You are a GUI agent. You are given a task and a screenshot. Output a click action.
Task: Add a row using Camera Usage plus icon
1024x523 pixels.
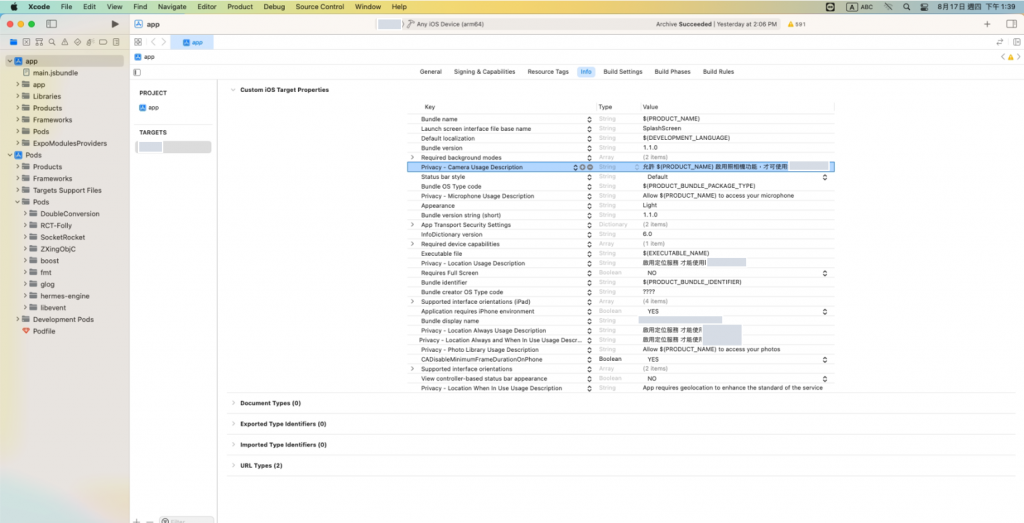point(583,167)
